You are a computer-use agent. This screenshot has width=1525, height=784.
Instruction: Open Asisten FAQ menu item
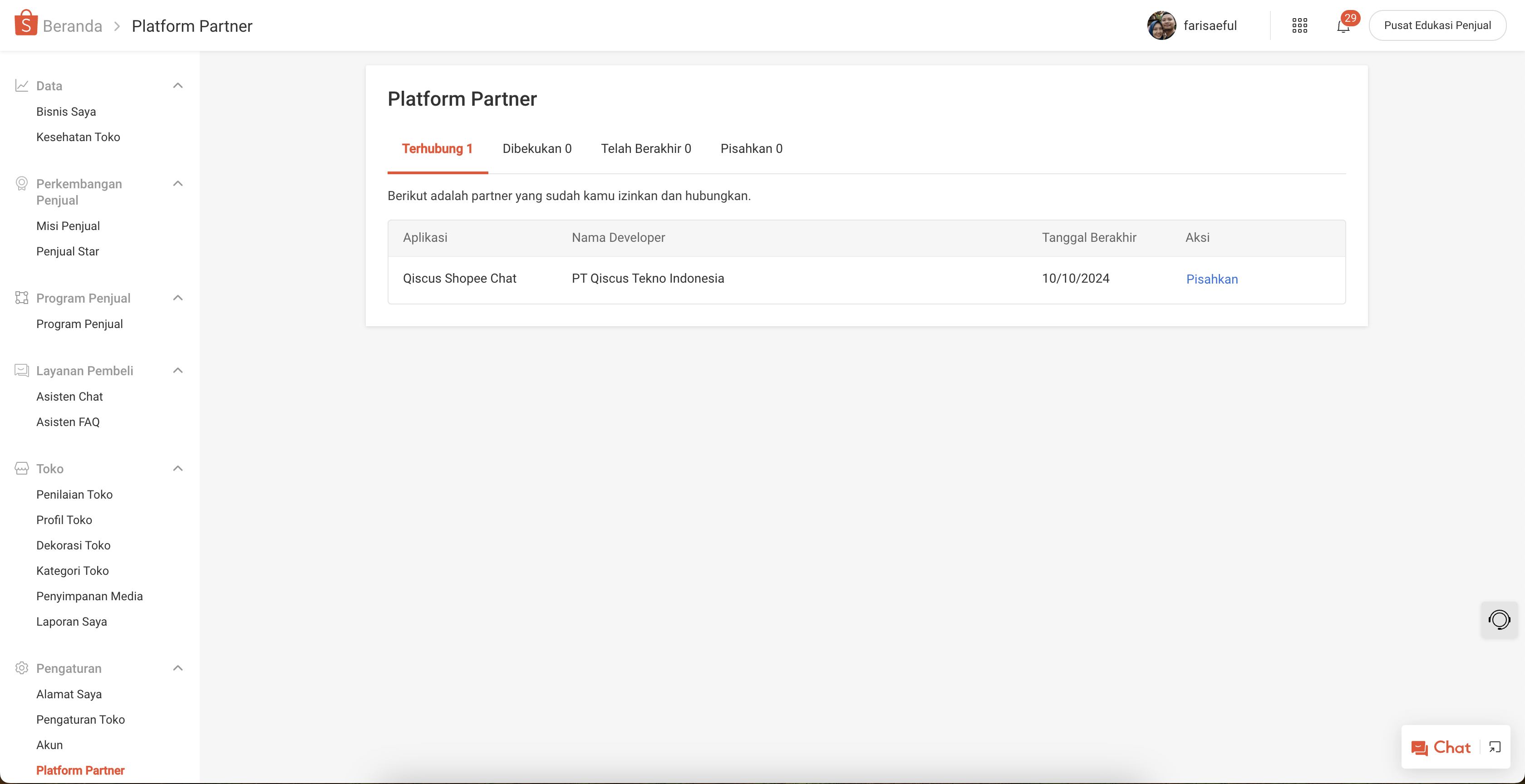[x=68, y=422]
